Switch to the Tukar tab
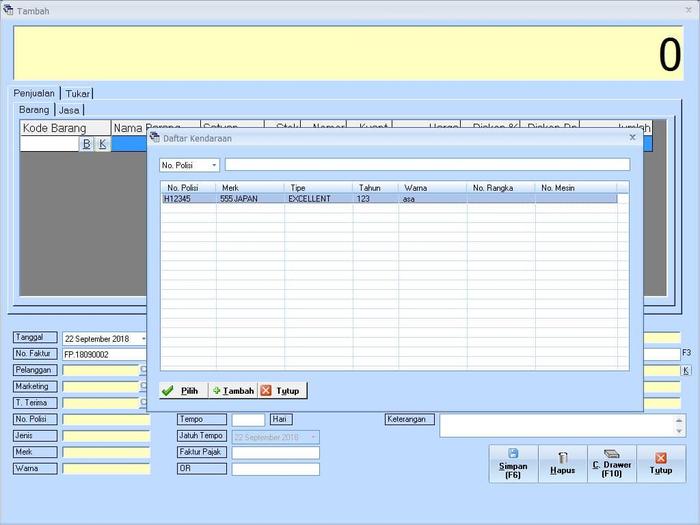 coord(77,93)
